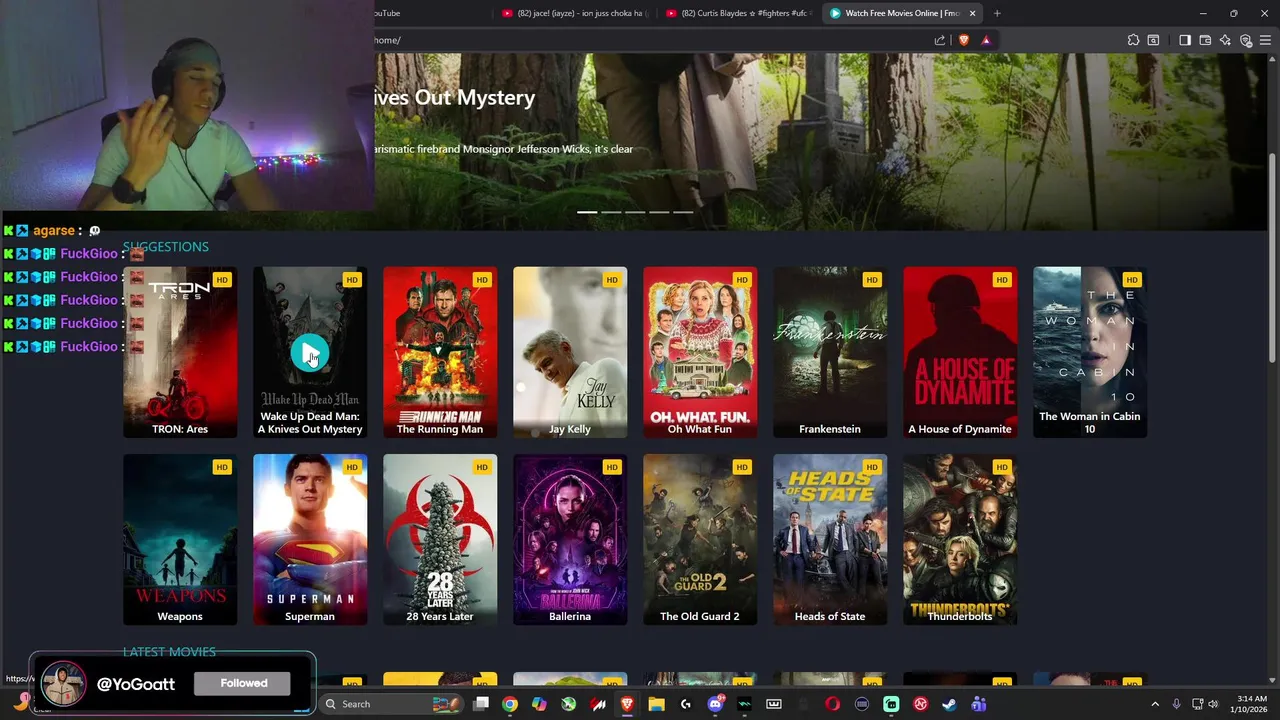Click the Brave VPN shield icon
The height and width of the screenshot is (720, 1280).
coord(1246,40)
